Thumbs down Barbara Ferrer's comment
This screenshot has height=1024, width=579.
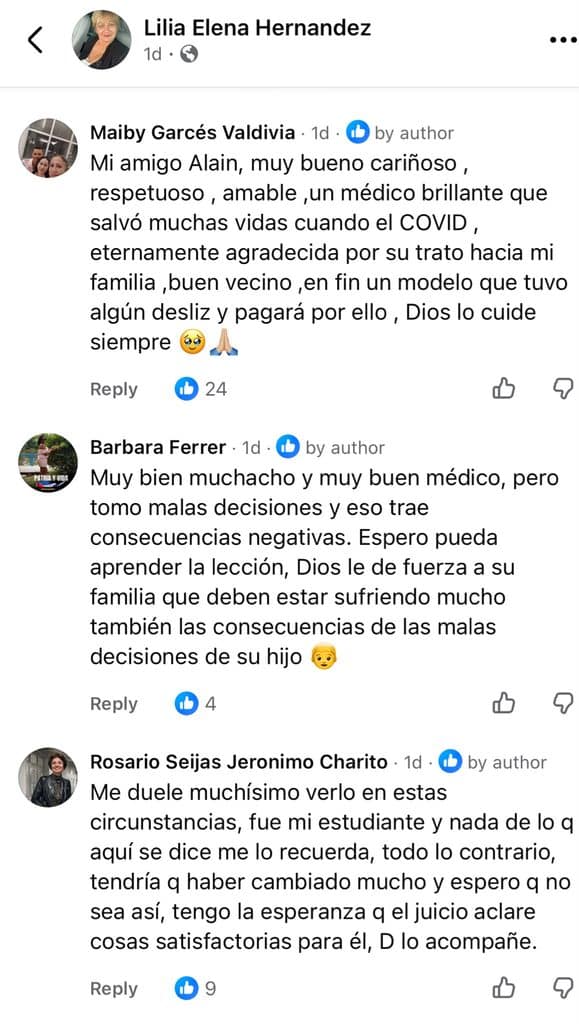coord(563,704)
